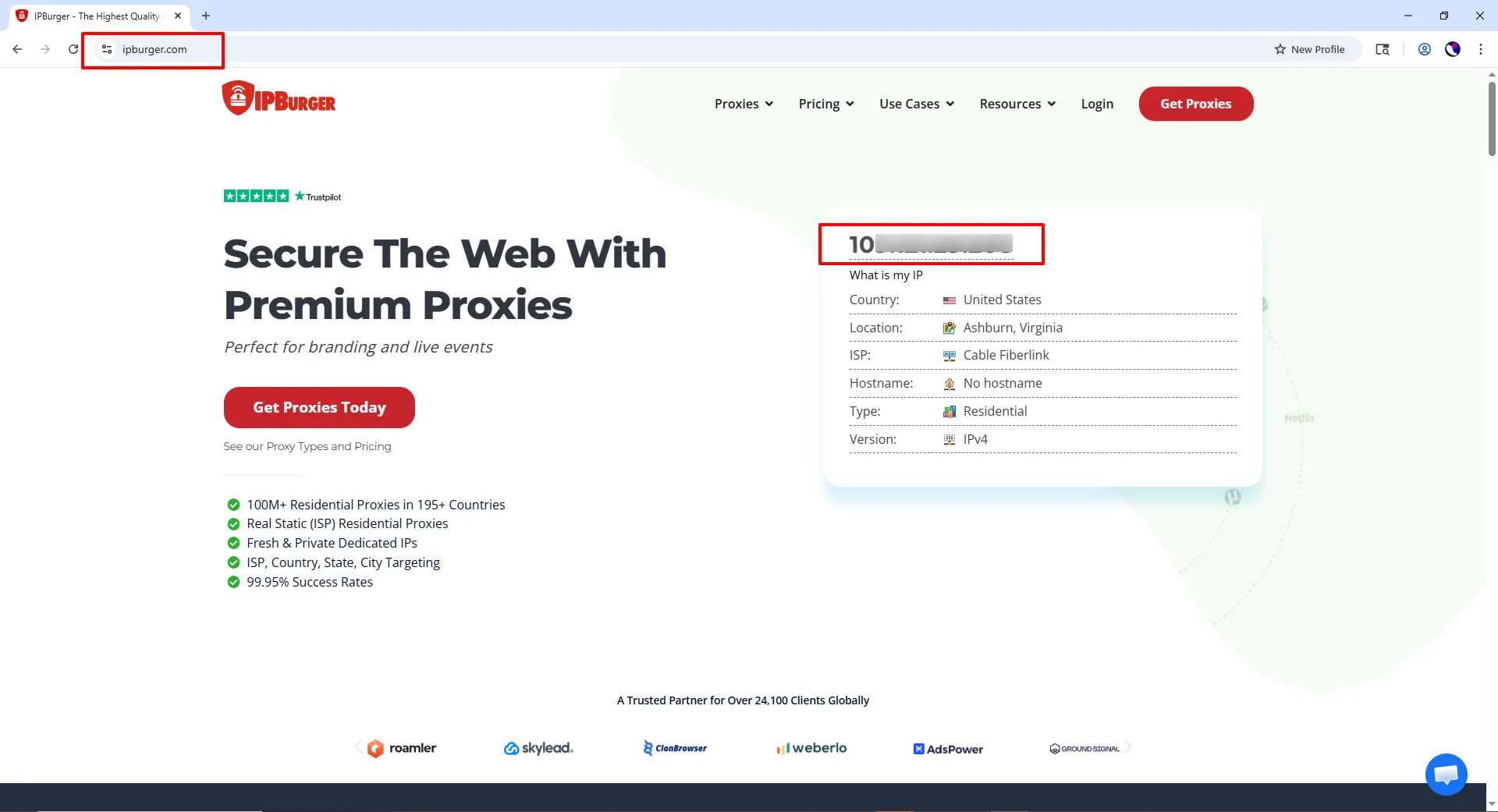Click the No hostname value
This screenshot has width=1498, height=812.
[1003, 383]
